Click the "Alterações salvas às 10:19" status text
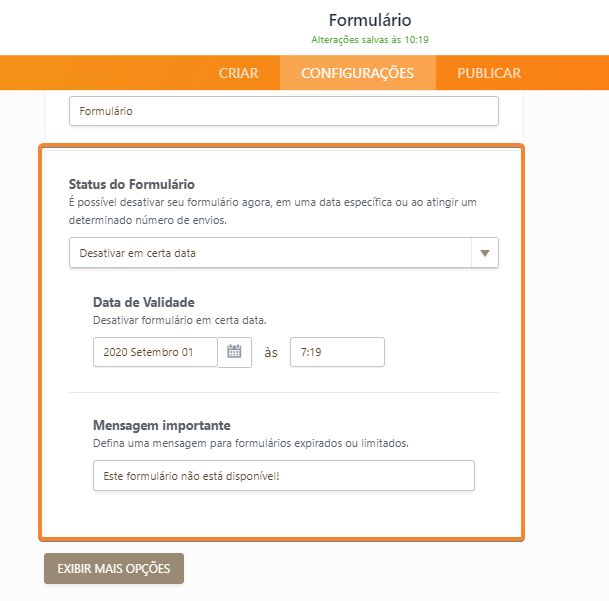Screen dimensions: 609x601 (369, 40)
